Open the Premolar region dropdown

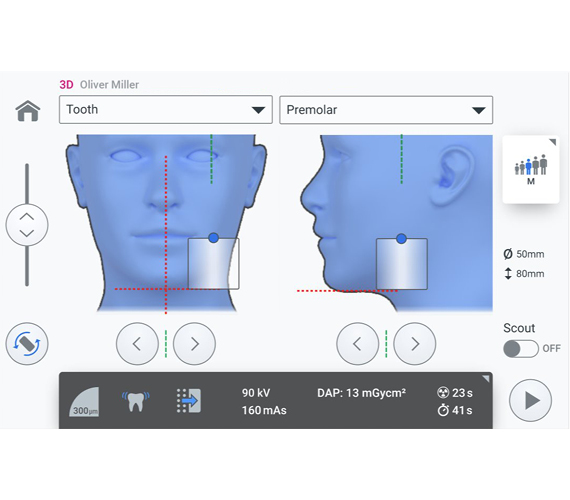coord(386,110)
